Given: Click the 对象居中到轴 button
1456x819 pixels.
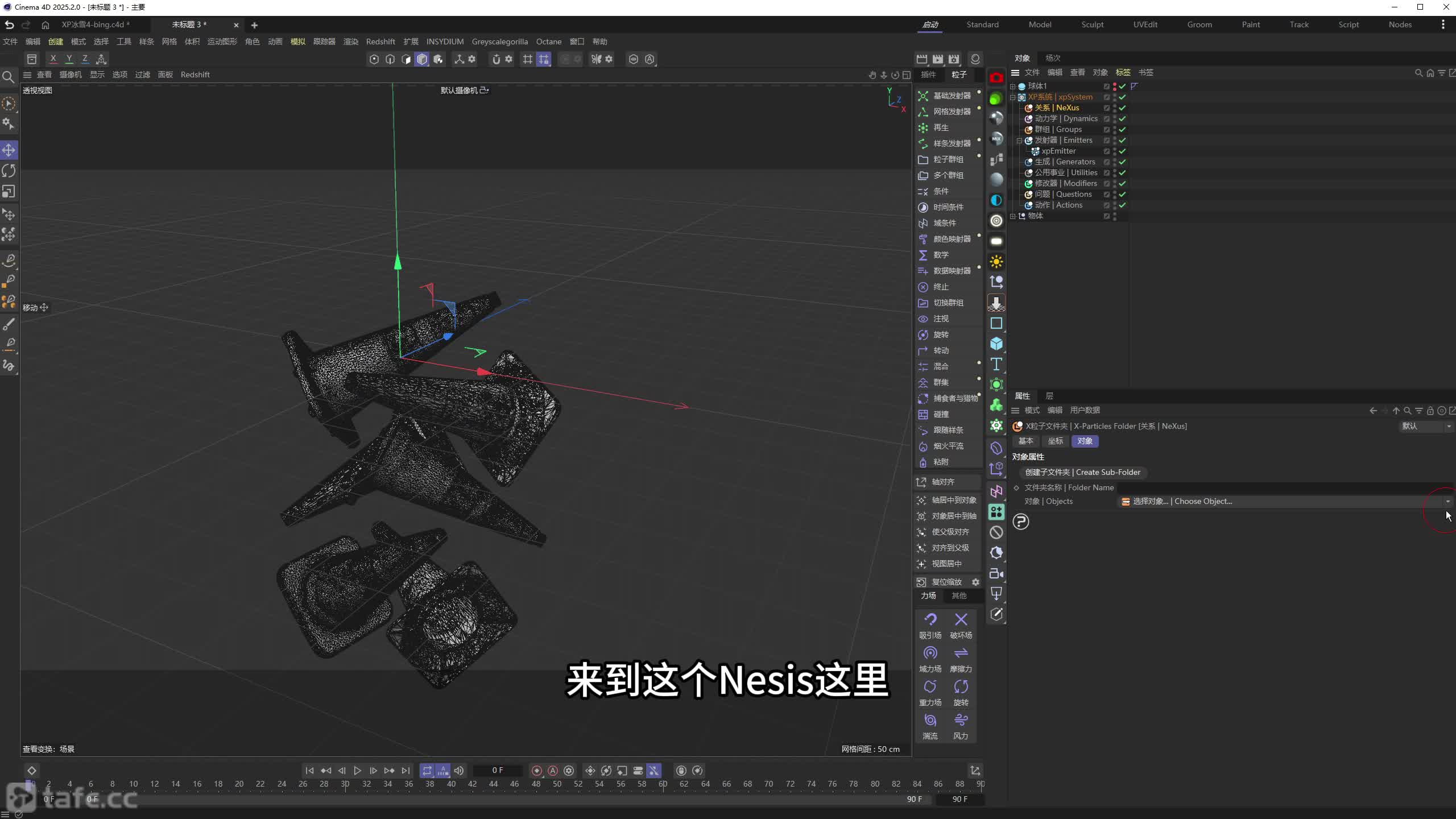Looking at the screenshot, I should [948, 516].
